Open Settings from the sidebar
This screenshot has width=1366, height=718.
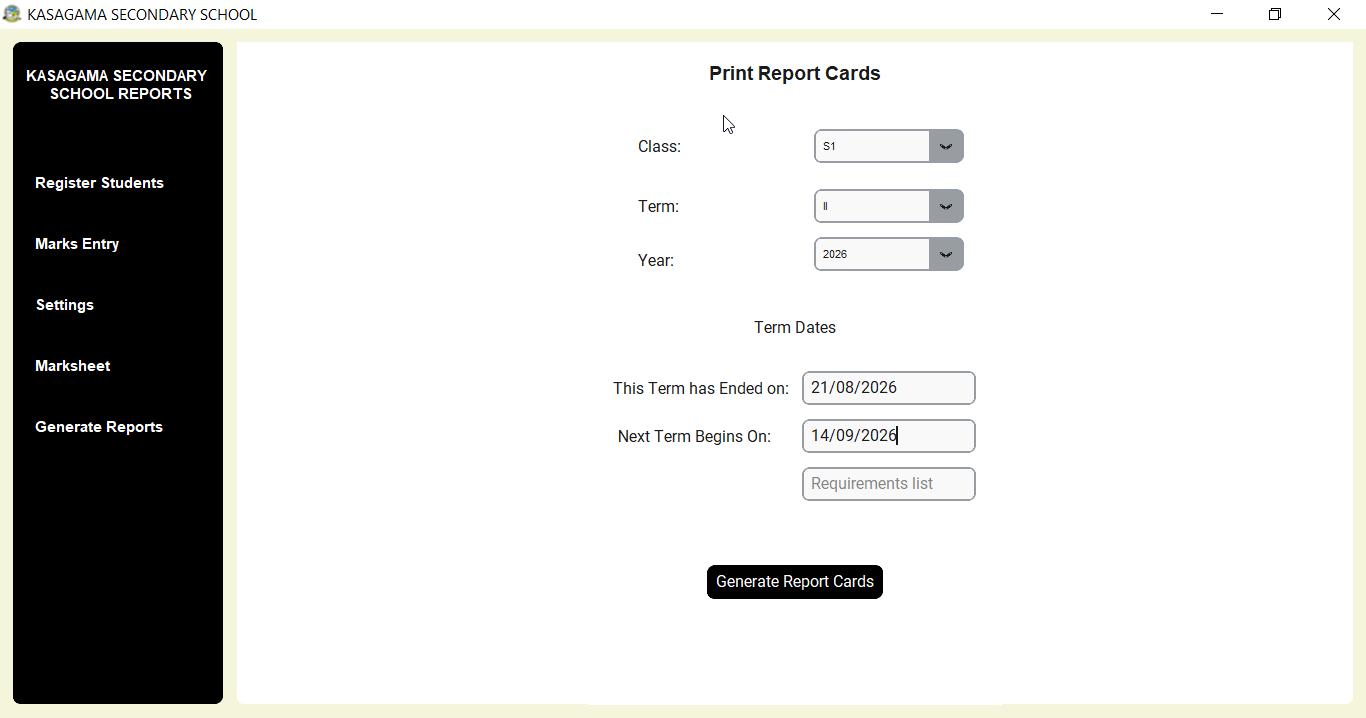65,305
